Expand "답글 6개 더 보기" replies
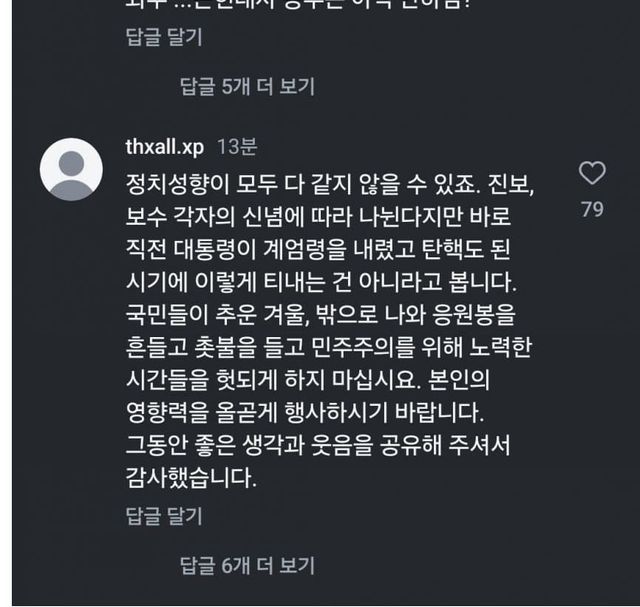The height and width of the screenshot is (607, 640). (246, 565)
